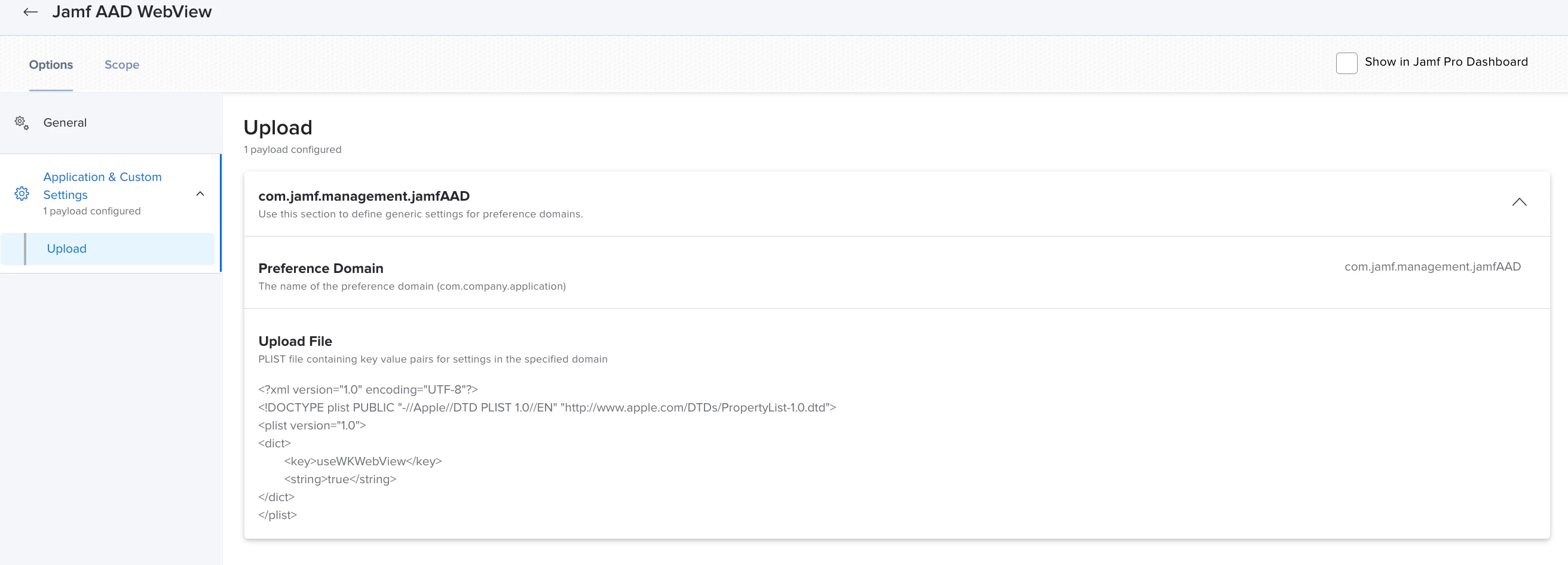This screenshot has height=565, width=1568.
Task: Click 'Use this section to define generic settings' text
Action: tap(420, 214)
